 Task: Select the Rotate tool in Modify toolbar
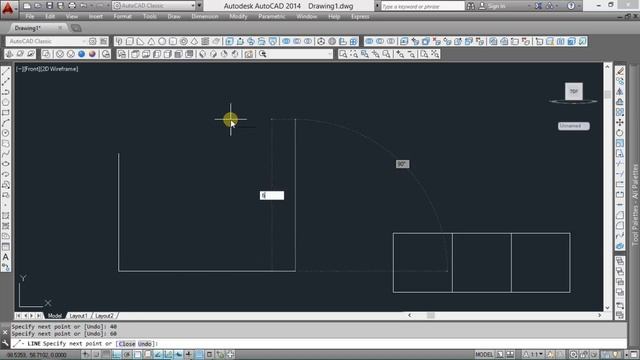(620, 133)
